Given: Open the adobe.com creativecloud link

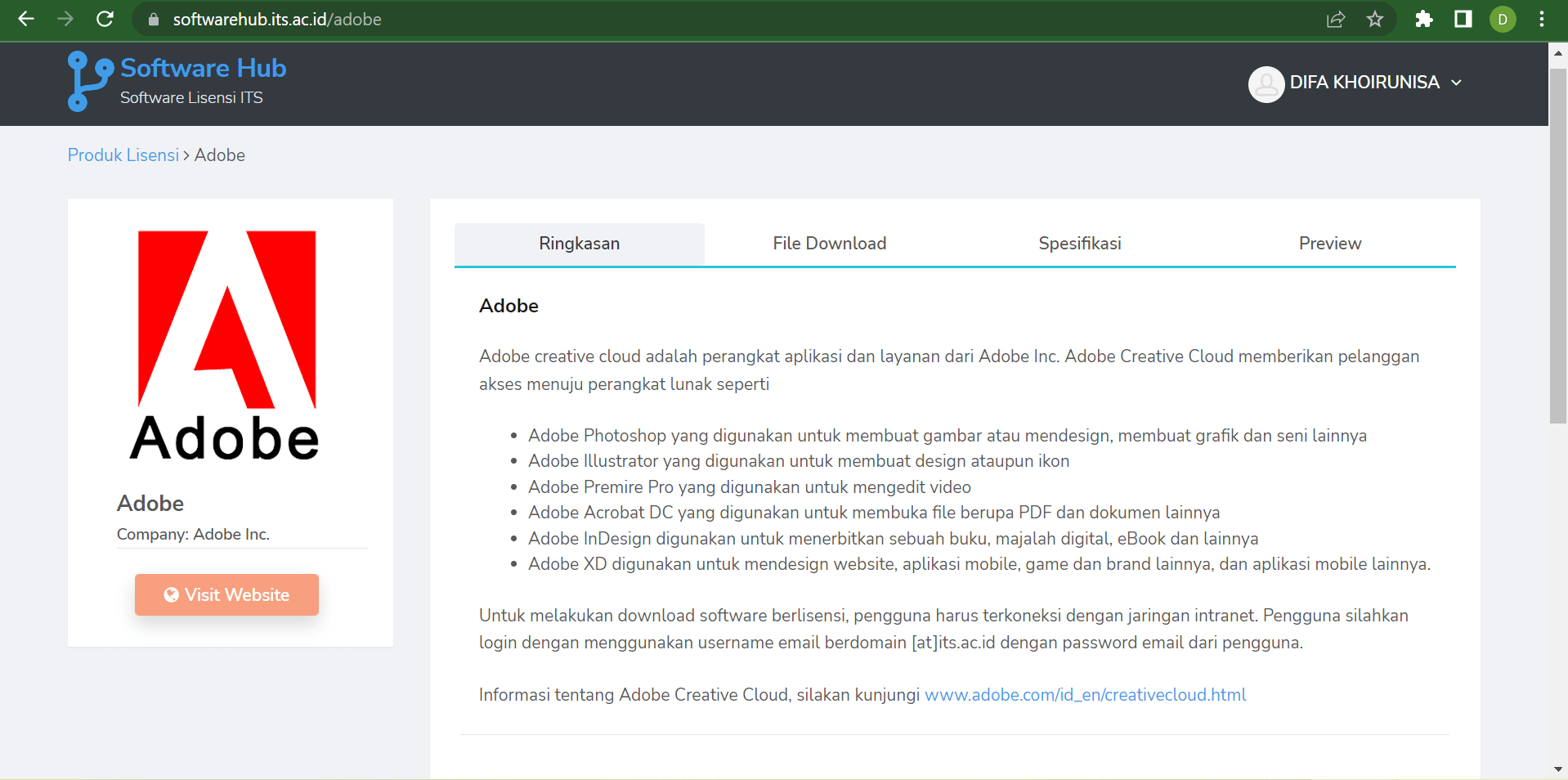Looking at the screenshot, I should 1085,695.
